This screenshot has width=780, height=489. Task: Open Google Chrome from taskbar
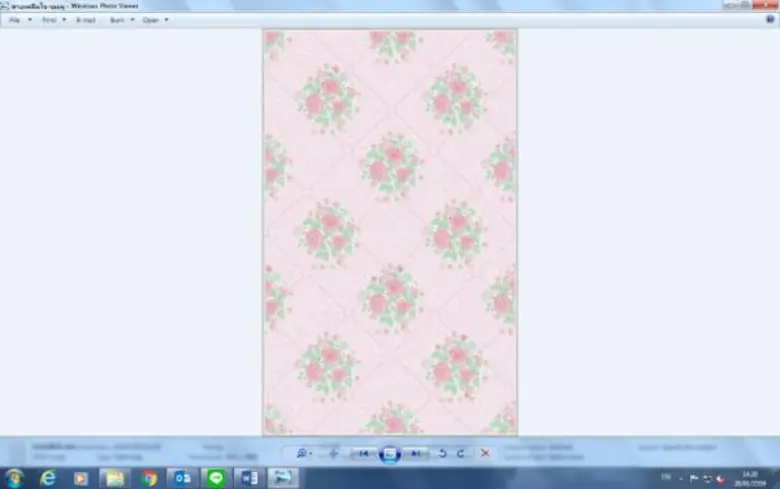click(x=150, y=478)
